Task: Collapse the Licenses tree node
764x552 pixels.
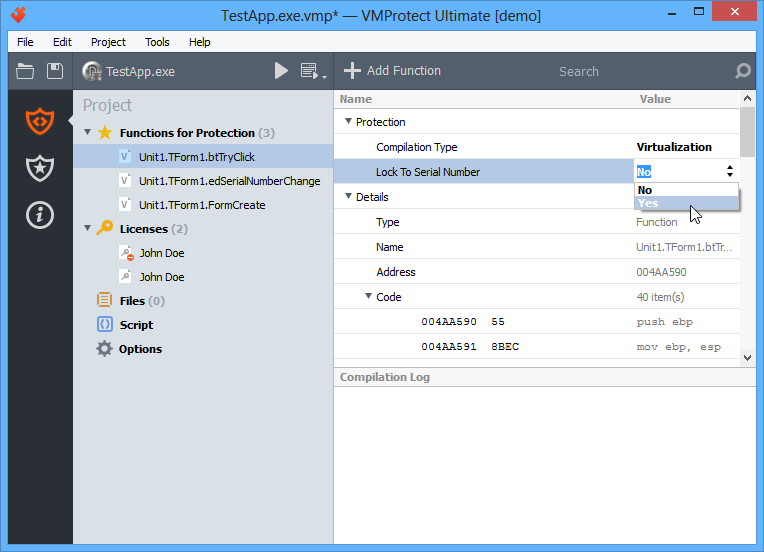Action: pyautogui.click(x=88, y=228)
